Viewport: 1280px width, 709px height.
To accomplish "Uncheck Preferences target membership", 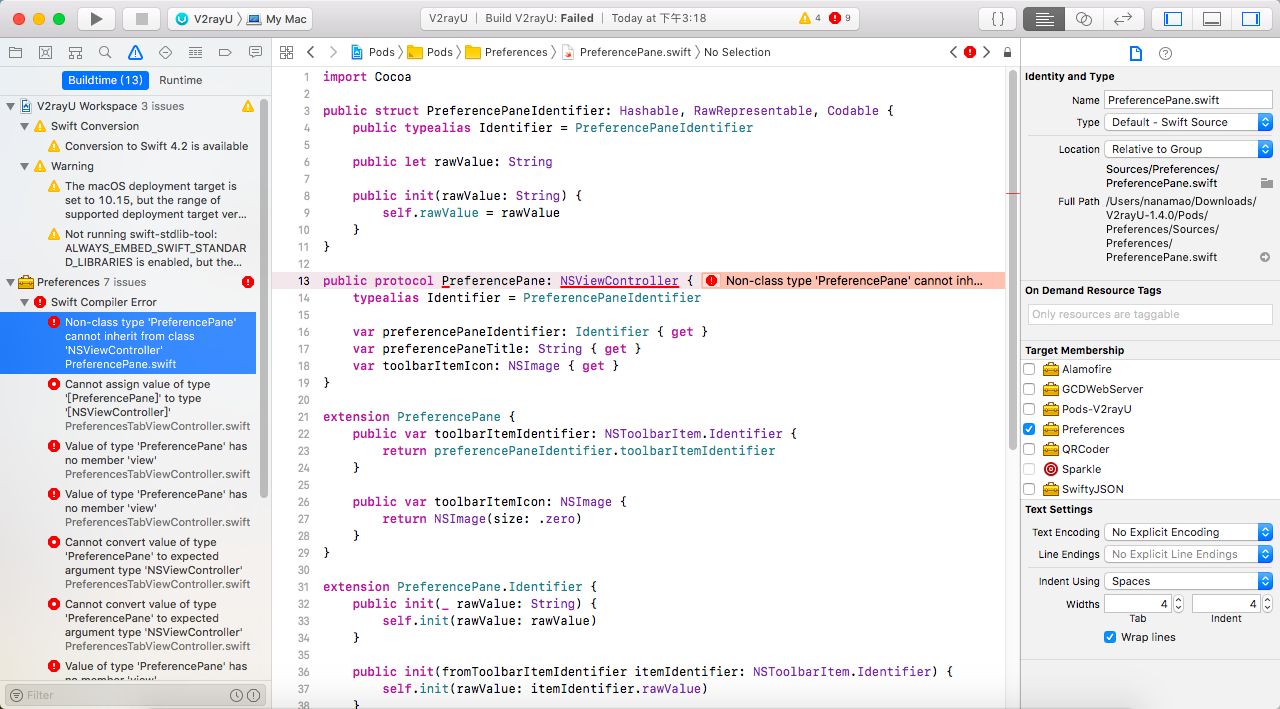I will 1029,429.
